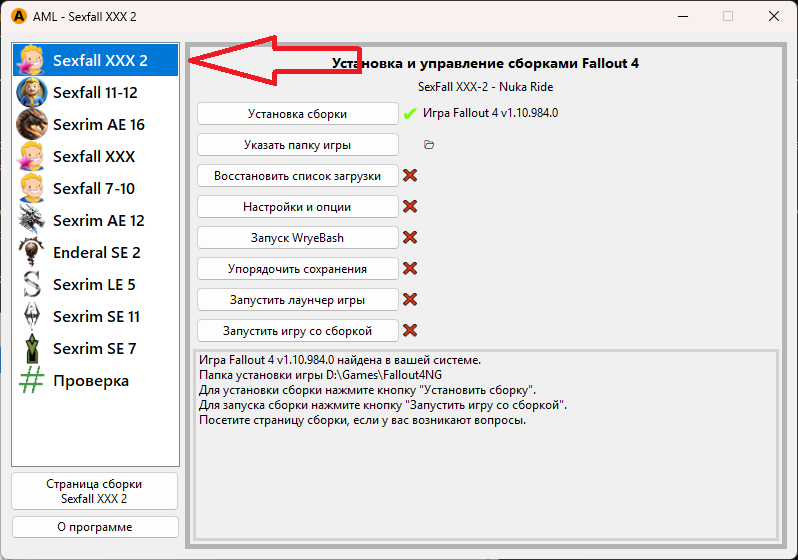Select Sexfall 7-10 in the build list
This screenshot has width=798, height=560.
pyautogui.click(x=94, y=188)
